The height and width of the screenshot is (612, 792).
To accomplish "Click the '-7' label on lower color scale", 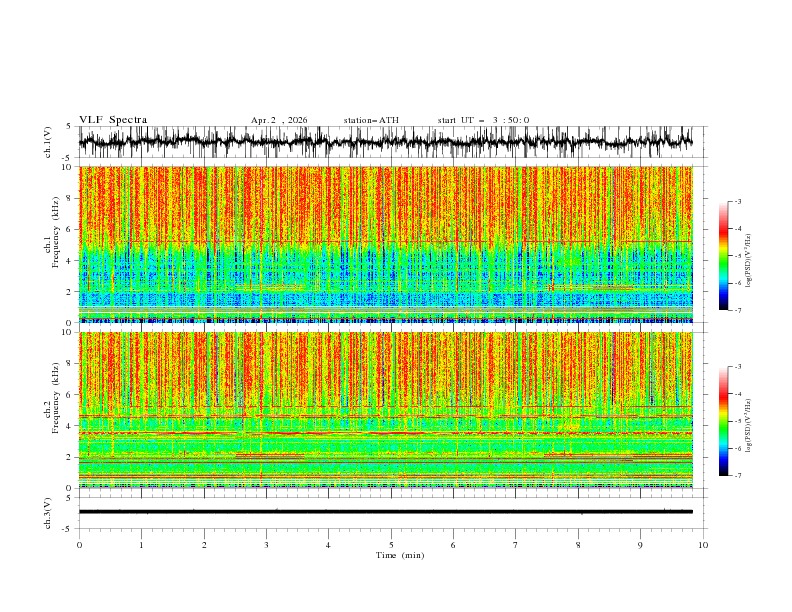I will [x=737, y=476].
